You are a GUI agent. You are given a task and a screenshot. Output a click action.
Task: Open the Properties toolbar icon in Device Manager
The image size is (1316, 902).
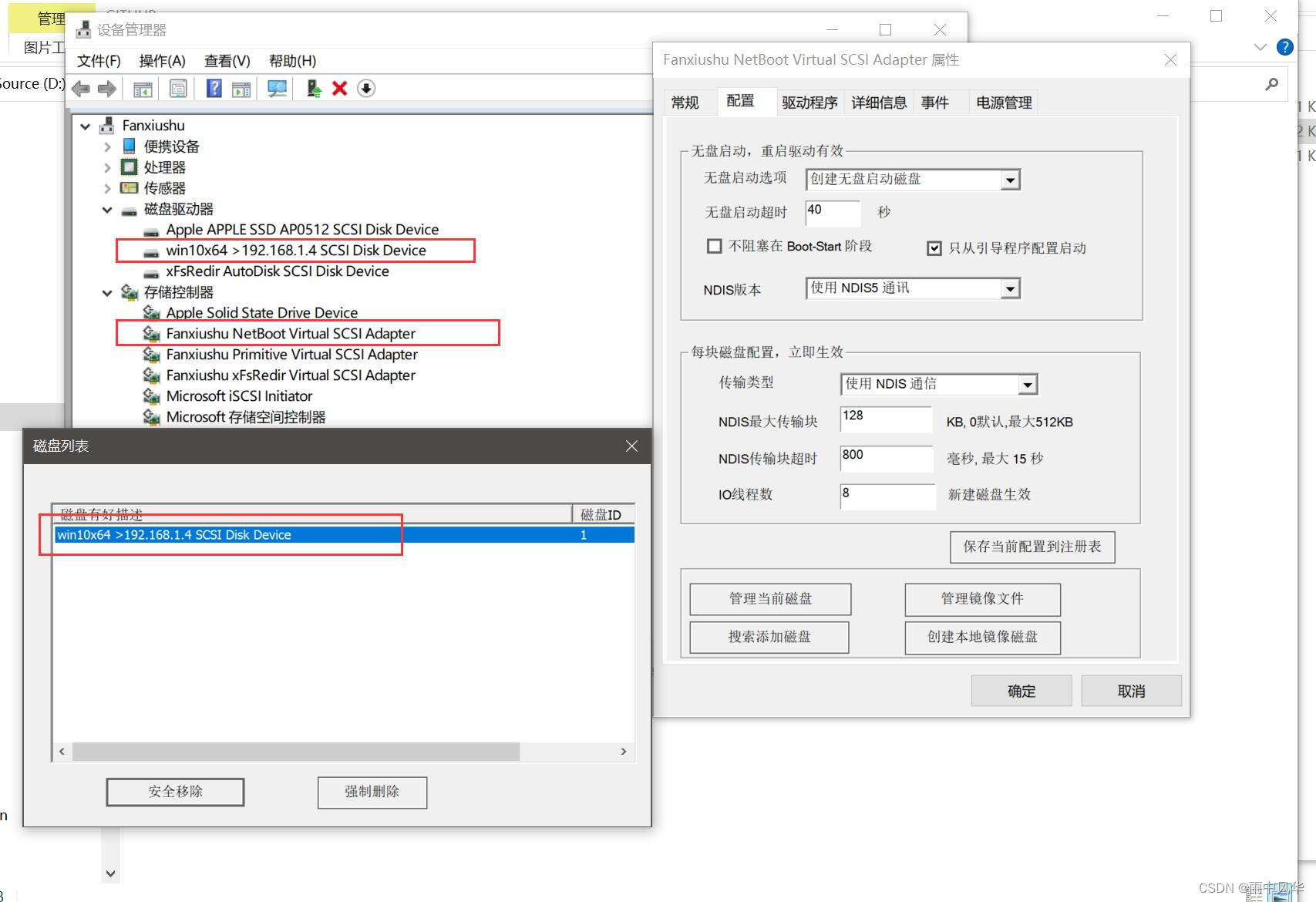[x=178, y=89]
